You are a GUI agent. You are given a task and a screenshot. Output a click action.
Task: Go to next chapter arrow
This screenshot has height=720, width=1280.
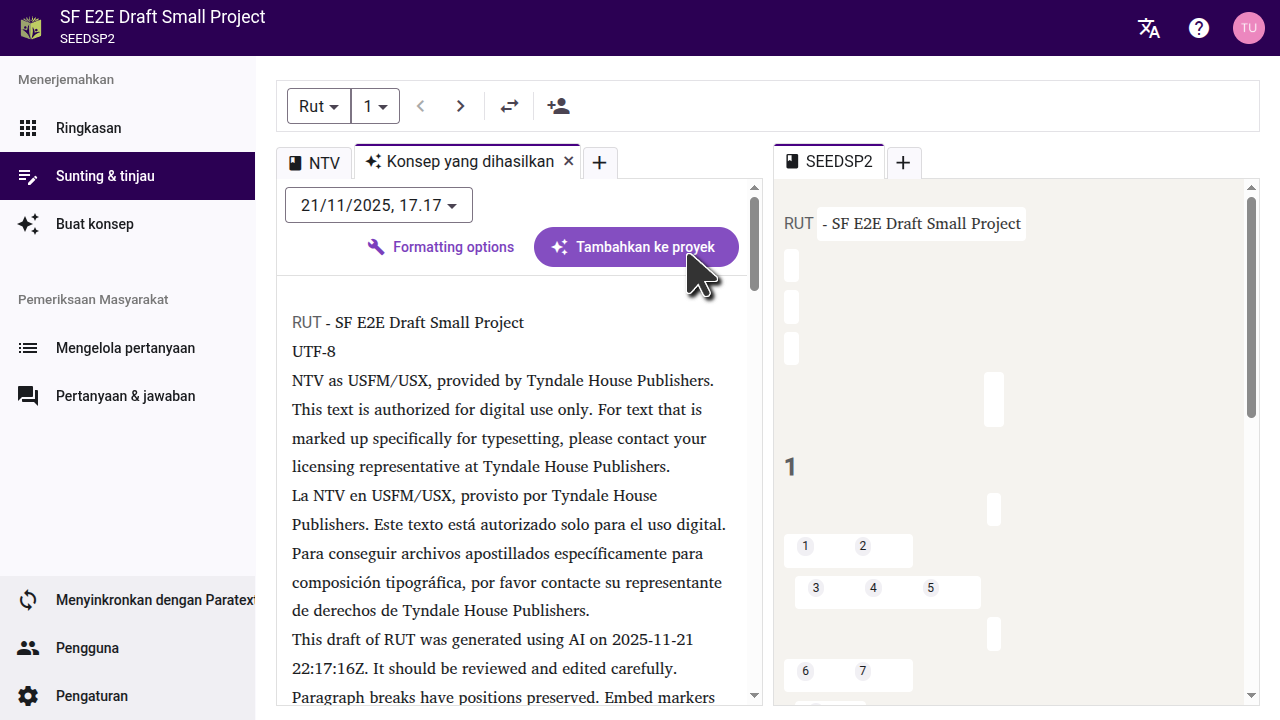coord(460,106)
